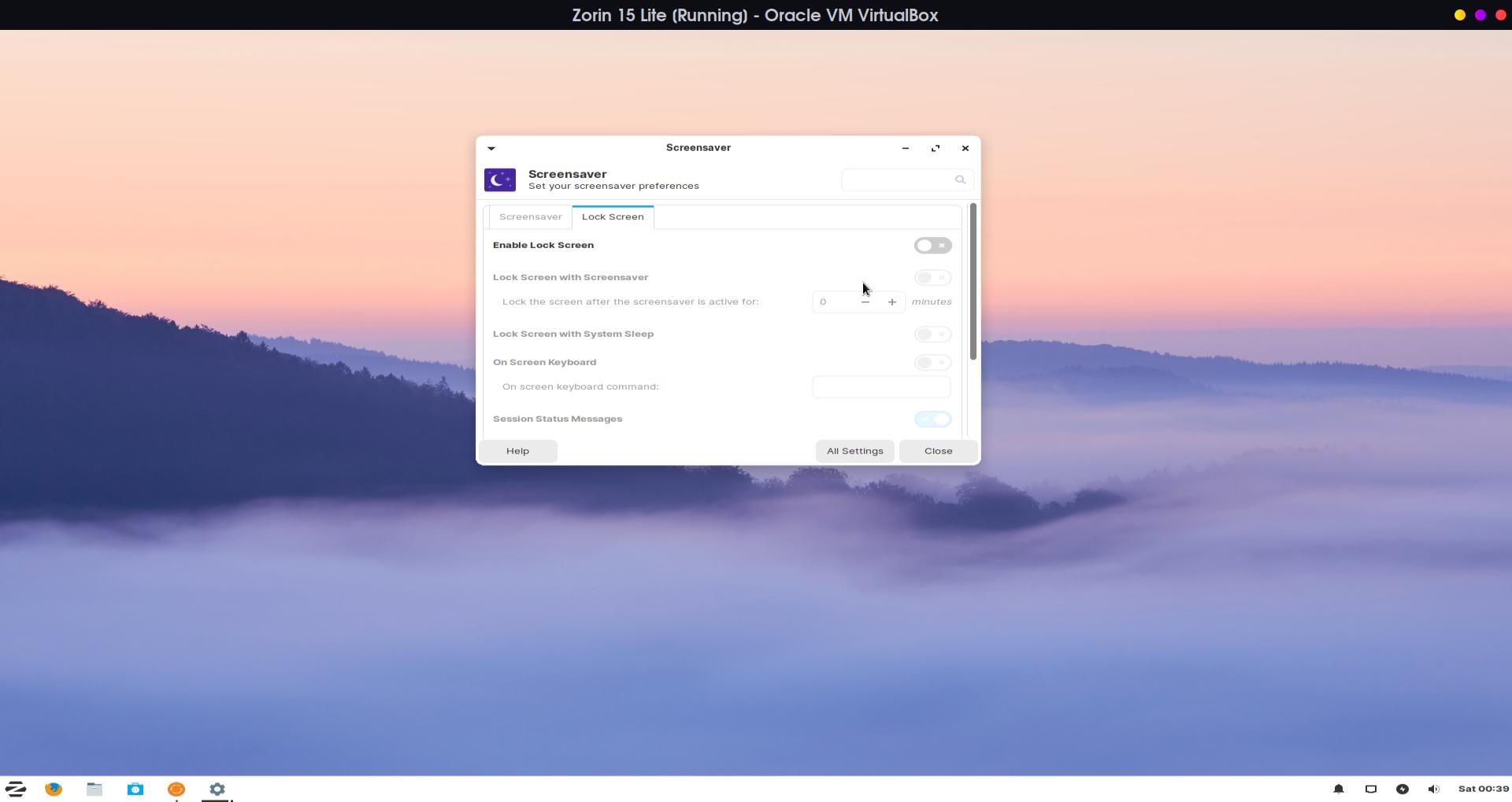Image resolution: width=1512 pixels, height=802 pixels.
Task: Enable the Lock Screen toggle
Action: [932, 246]
